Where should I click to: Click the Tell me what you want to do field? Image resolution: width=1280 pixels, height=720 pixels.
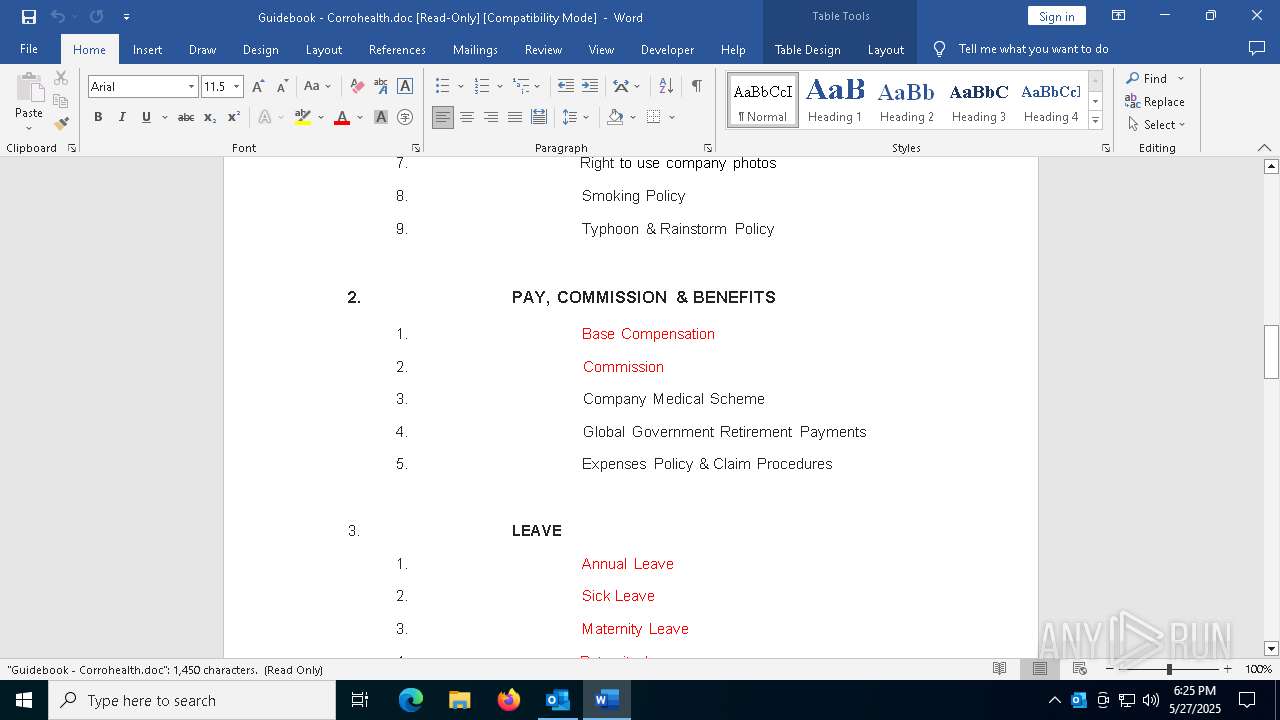coord(1033,49)
